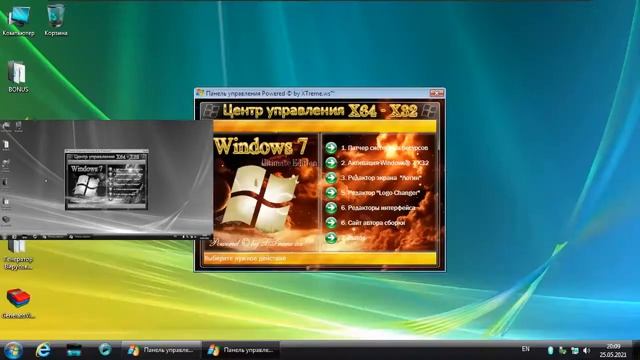Click the left Панель управле... taskbar button
Viewport: 640px width, 360px height.
pyautogui.click(x=161, y=350)
